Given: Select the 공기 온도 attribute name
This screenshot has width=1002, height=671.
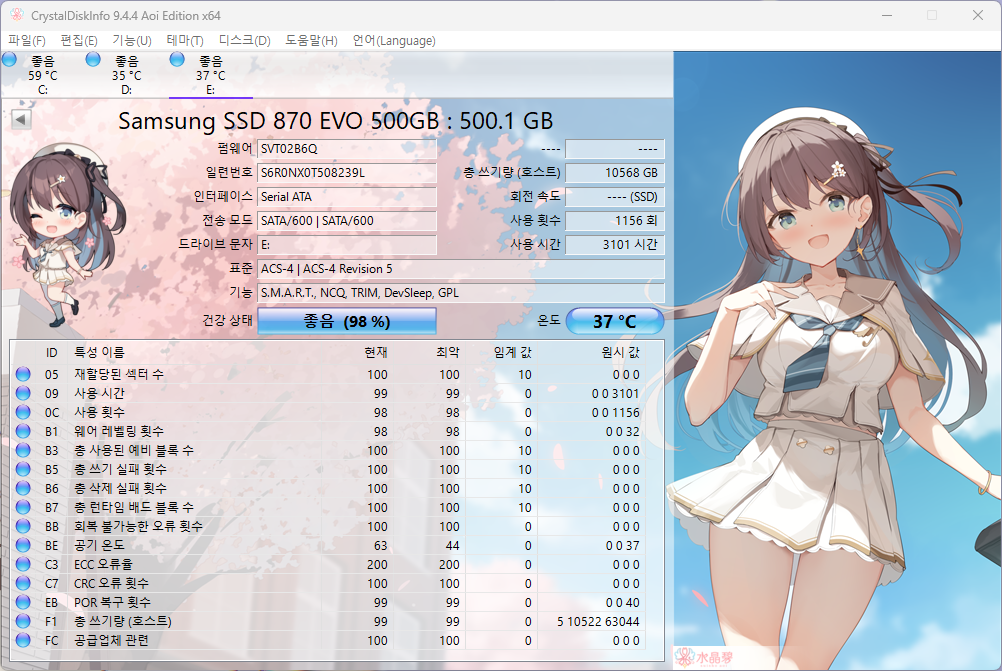Looking at the screenshot, I should click(x=99, y=545).
